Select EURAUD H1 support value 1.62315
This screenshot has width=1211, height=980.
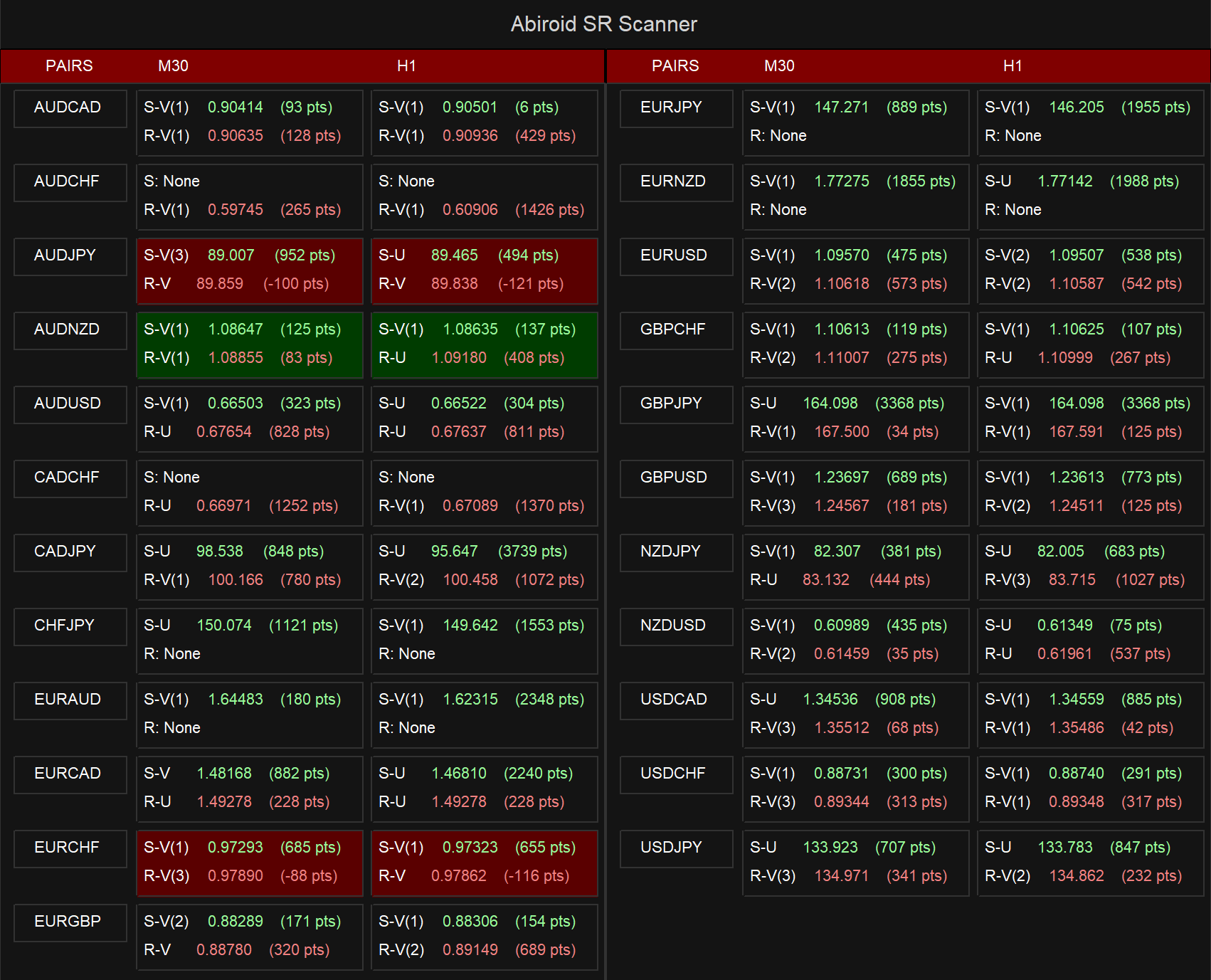click(470, 700)
